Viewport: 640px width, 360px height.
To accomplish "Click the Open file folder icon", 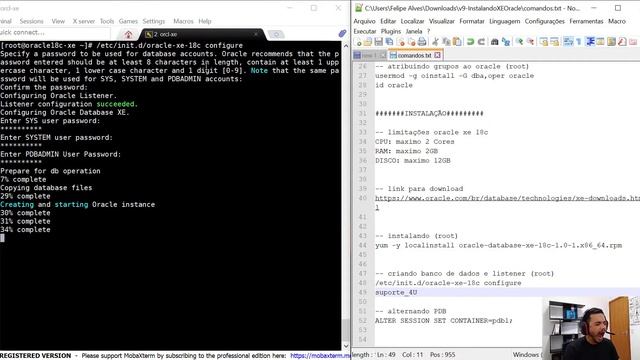I will tap(368, 42).
